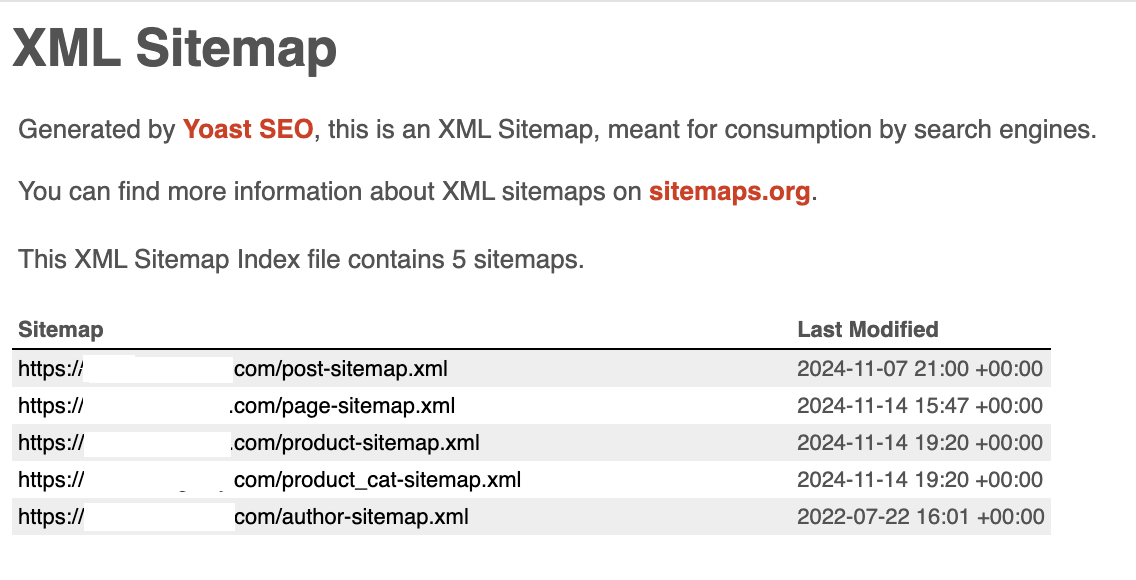
Task: Open the product_cat-sitemap.xml URL
Action: coord(270,479)
